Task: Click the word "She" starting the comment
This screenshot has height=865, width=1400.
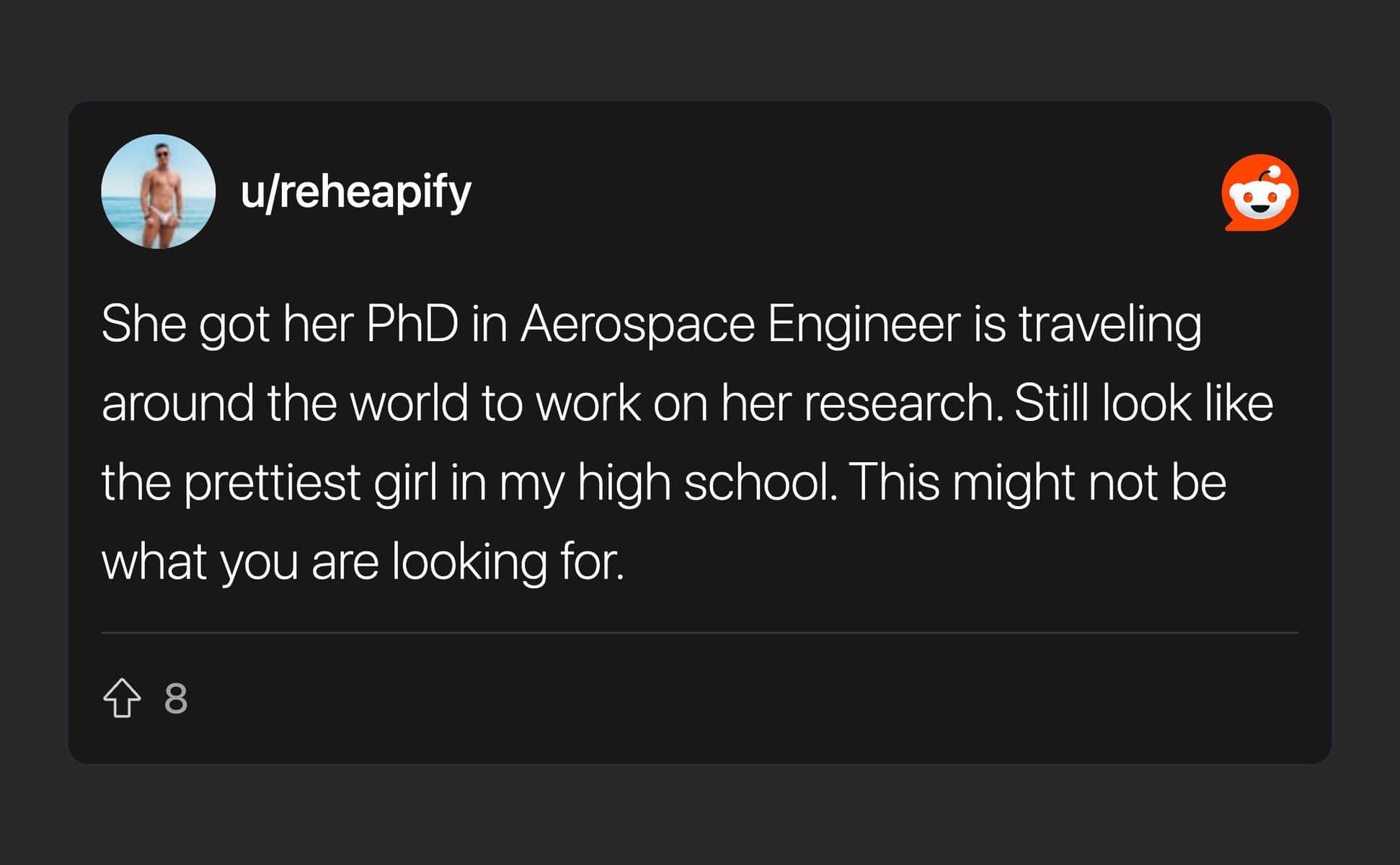Action: 143,324
